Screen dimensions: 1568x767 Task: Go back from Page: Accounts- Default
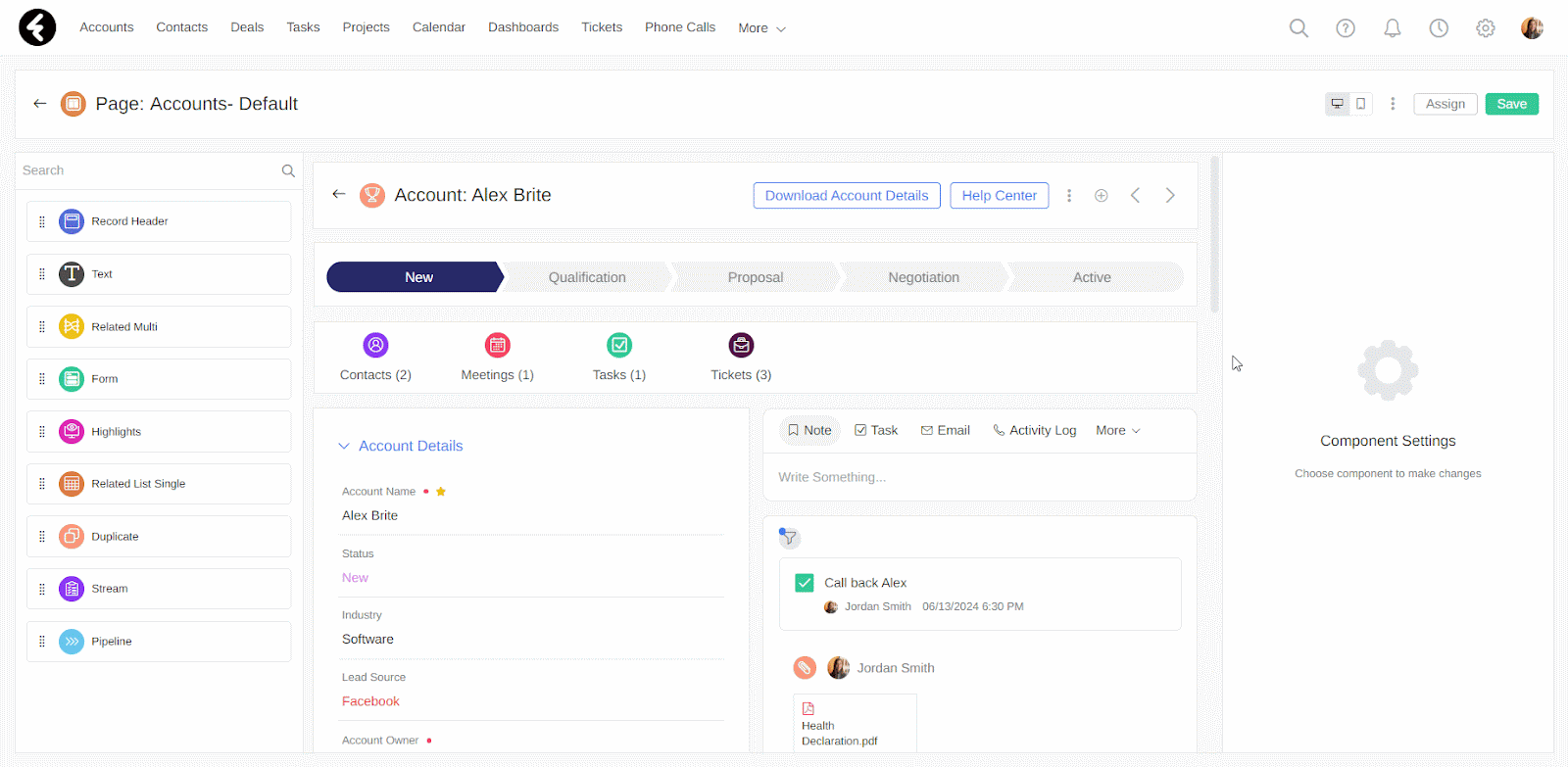[x=40, y=103]
